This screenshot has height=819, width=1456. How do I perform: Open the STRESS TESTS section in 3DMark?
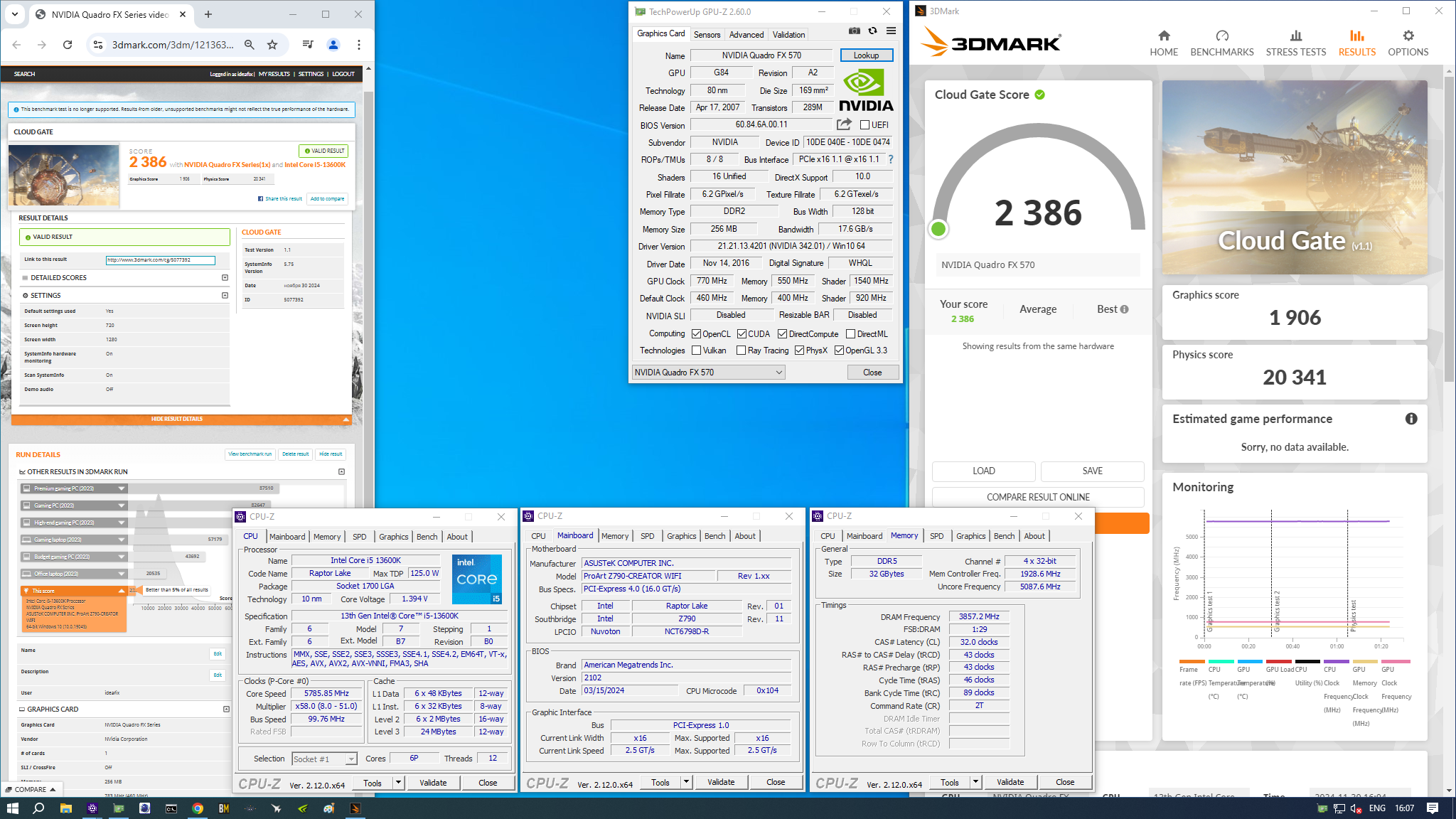coord(1296,43)
